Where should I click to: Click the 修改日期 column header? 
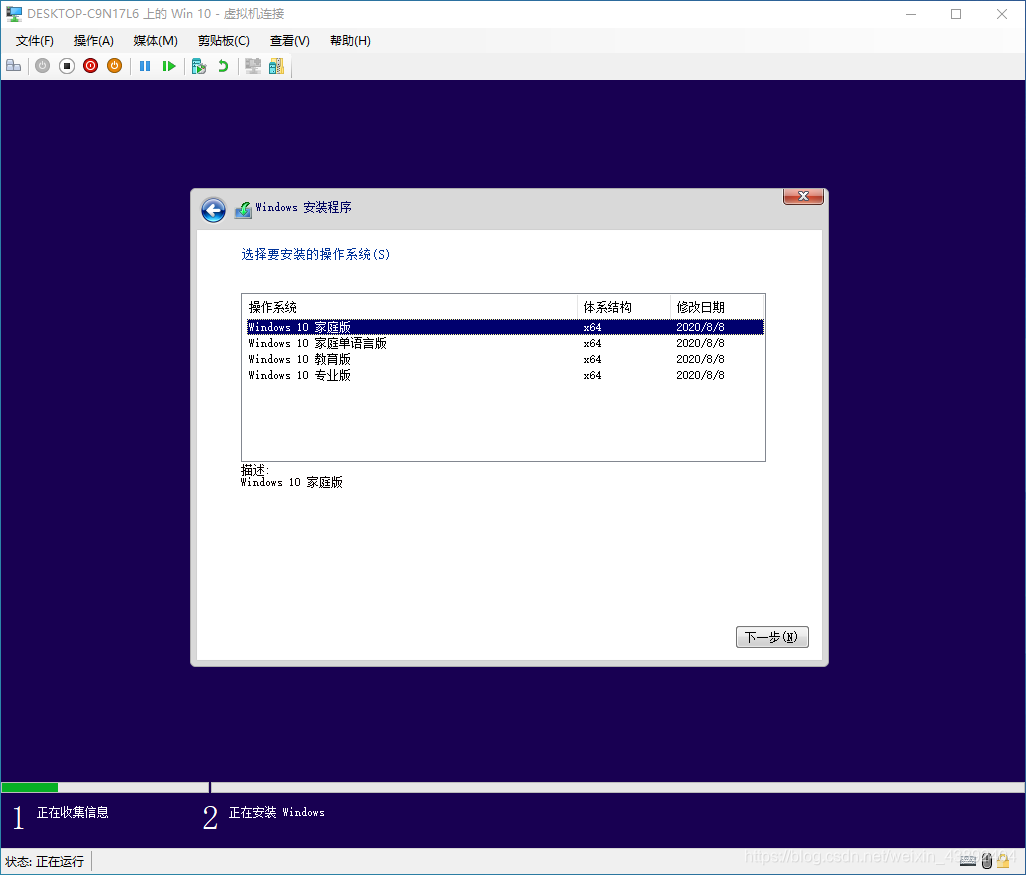pos(716,307)
